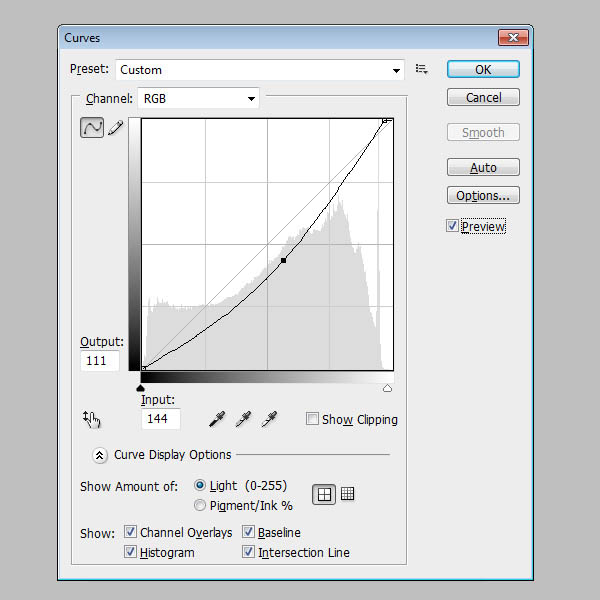Viewport: 600px width, 600px height.
Task: Open the preset options menu icon
Action: point(422,69)
